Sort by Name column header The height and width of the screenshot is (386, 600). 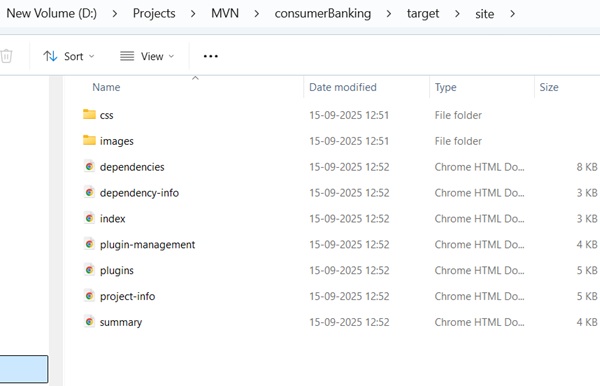(106, 87)
